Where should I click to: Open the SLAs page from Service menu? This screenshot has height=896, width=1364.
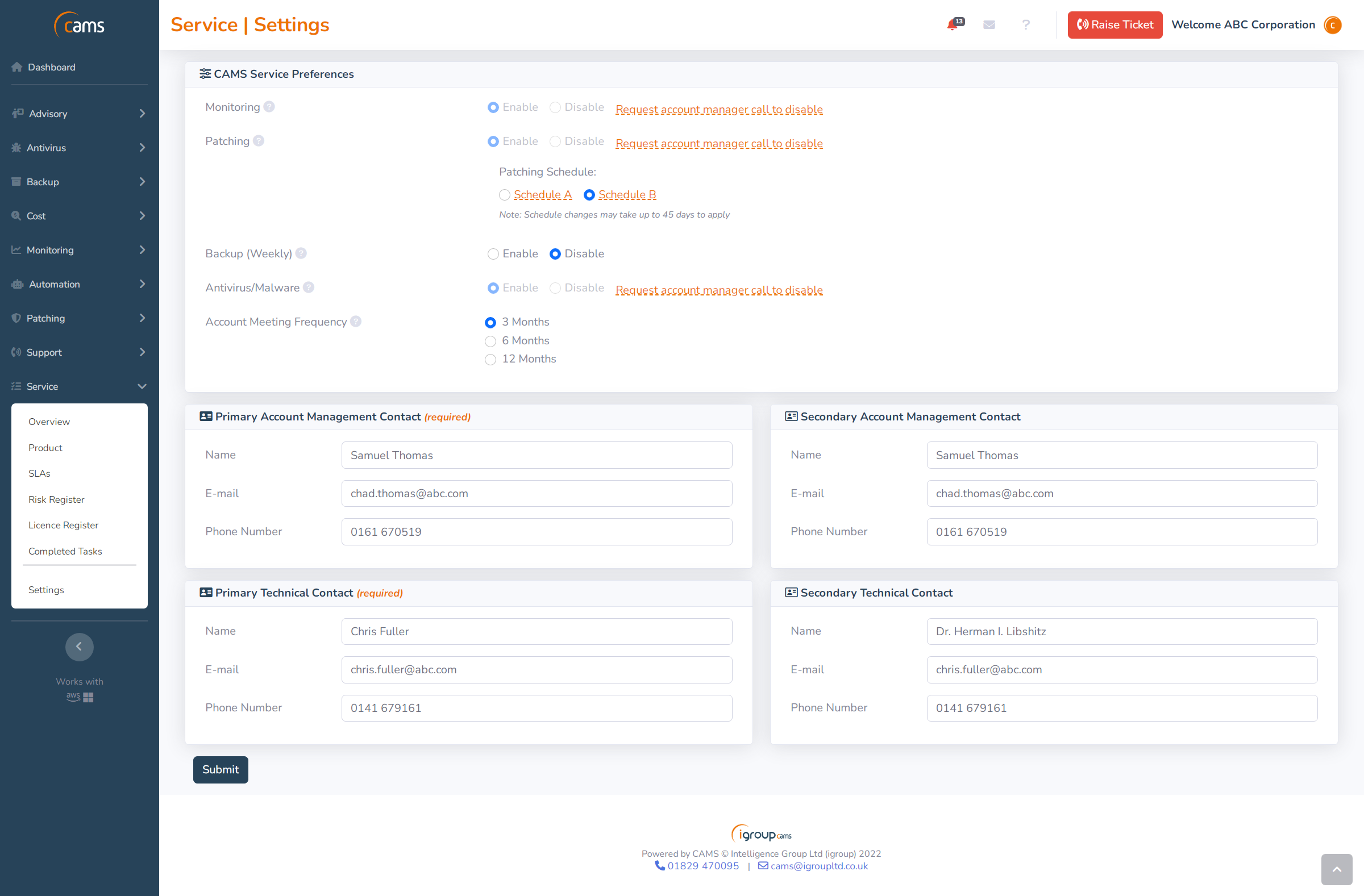tap(40, 473)
